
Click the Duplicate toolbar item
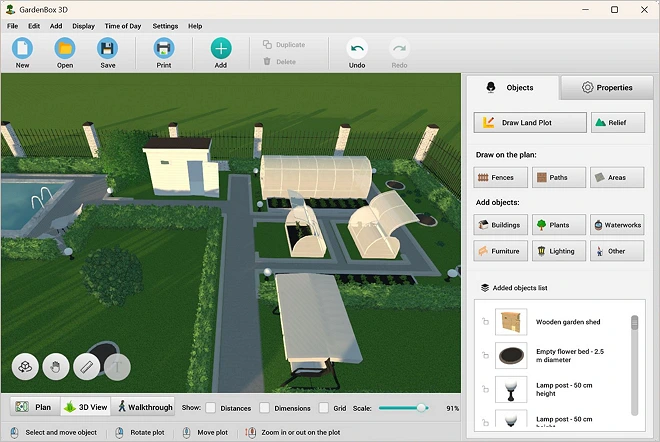(284, 45)
